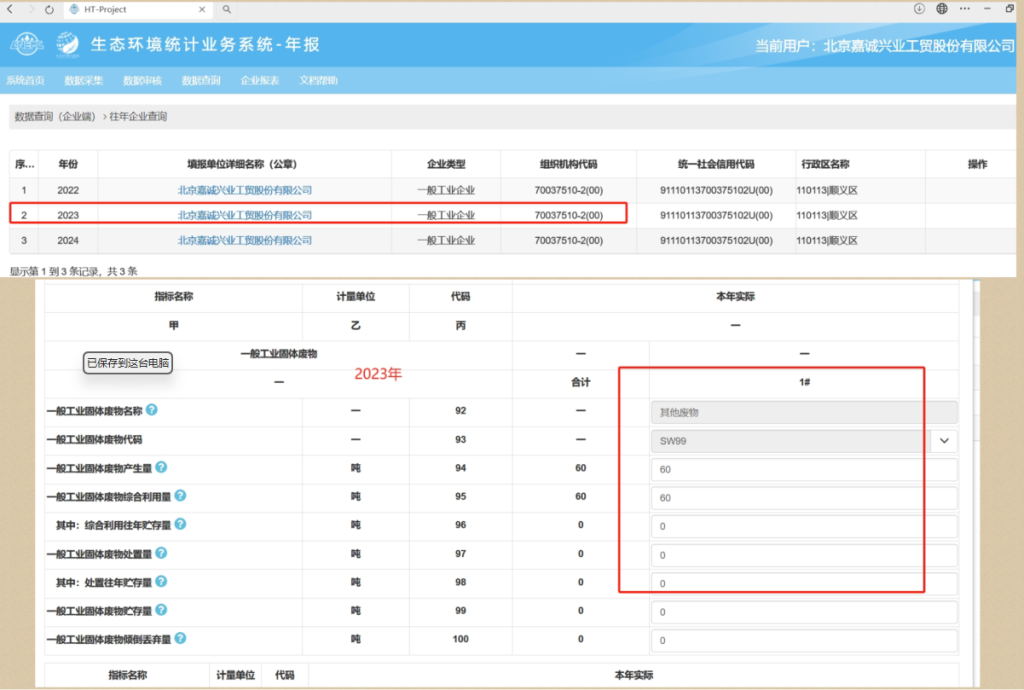This screenshot has width=1024, height=690.
Task: Open help tooltip for 一般工业固体废物综合利用量
Action: [181, 495]
